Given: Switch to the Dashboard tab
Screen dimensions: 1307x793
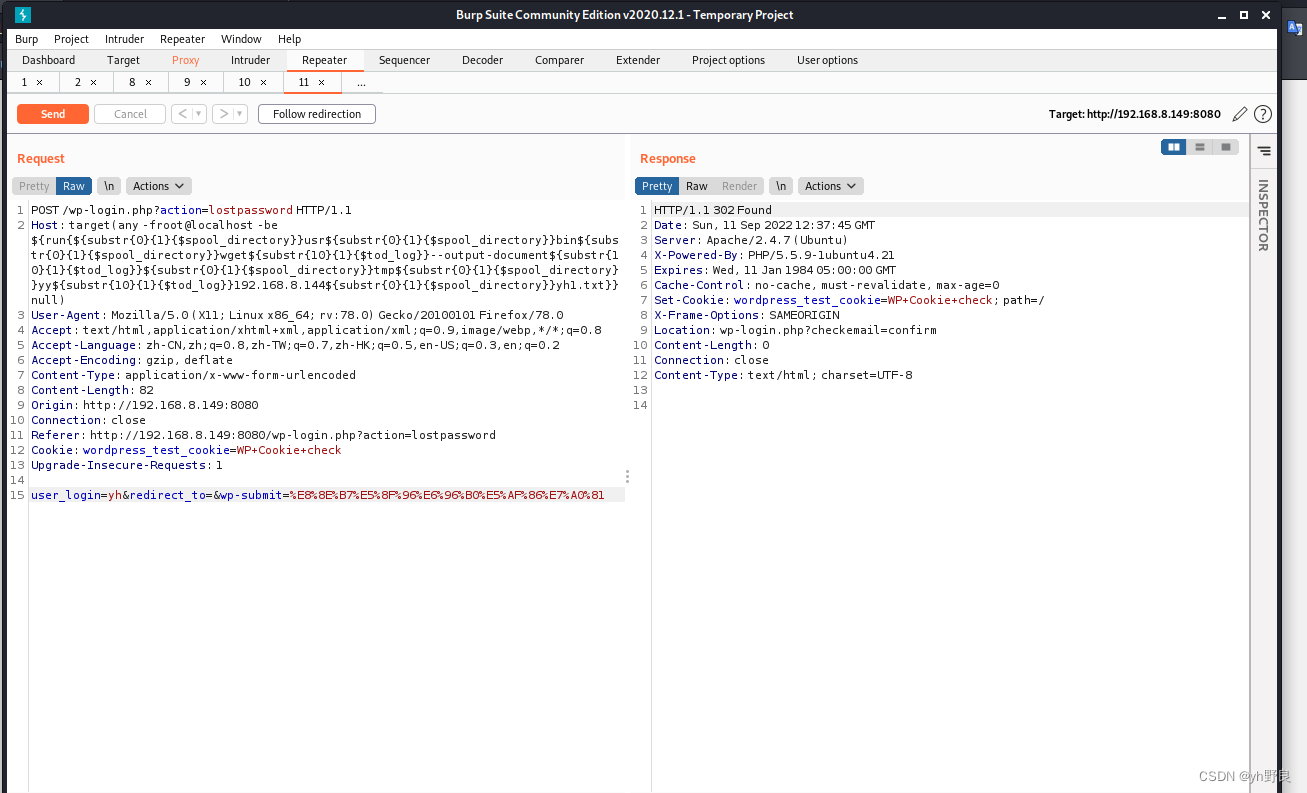Looking at the screenshot, I should click(48, 60).
